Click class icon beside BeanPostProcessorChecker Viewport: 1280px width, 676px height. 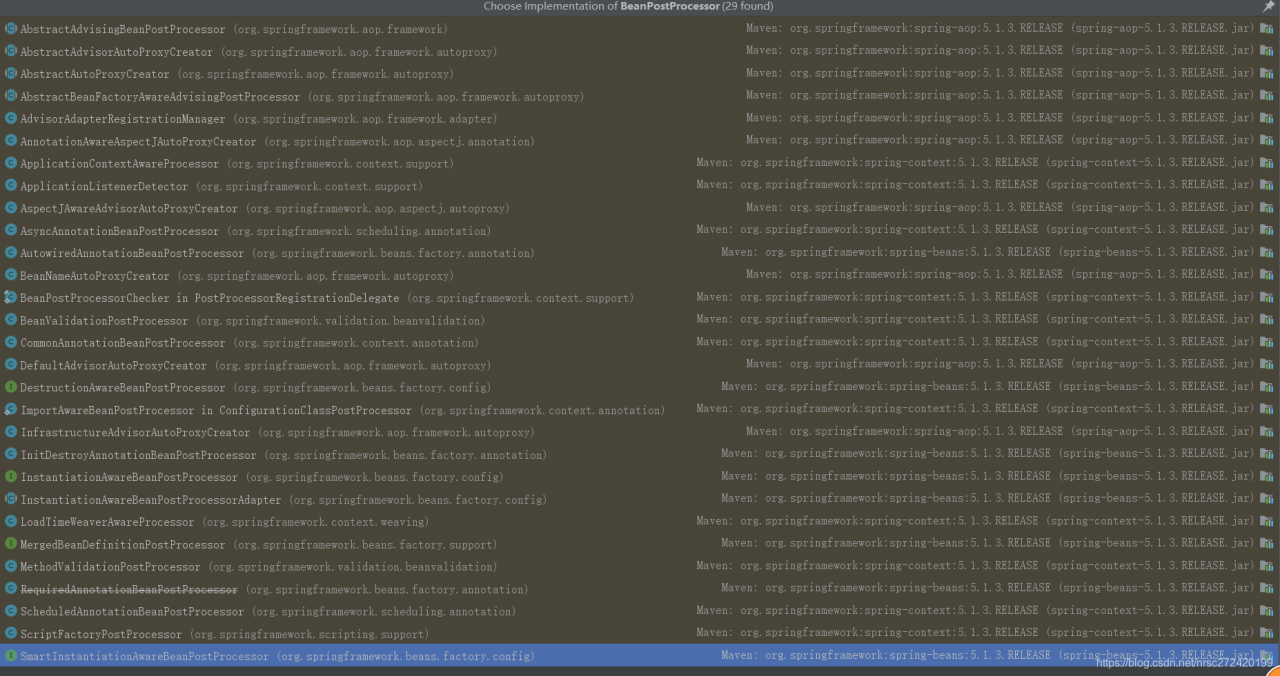coord(11,297)
